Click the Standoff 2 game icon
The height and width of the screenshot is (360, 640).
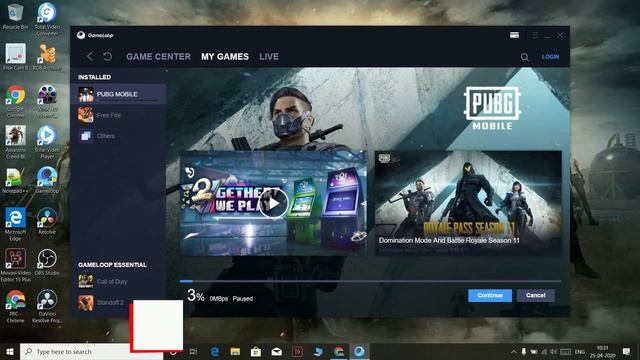click(86, 302)
